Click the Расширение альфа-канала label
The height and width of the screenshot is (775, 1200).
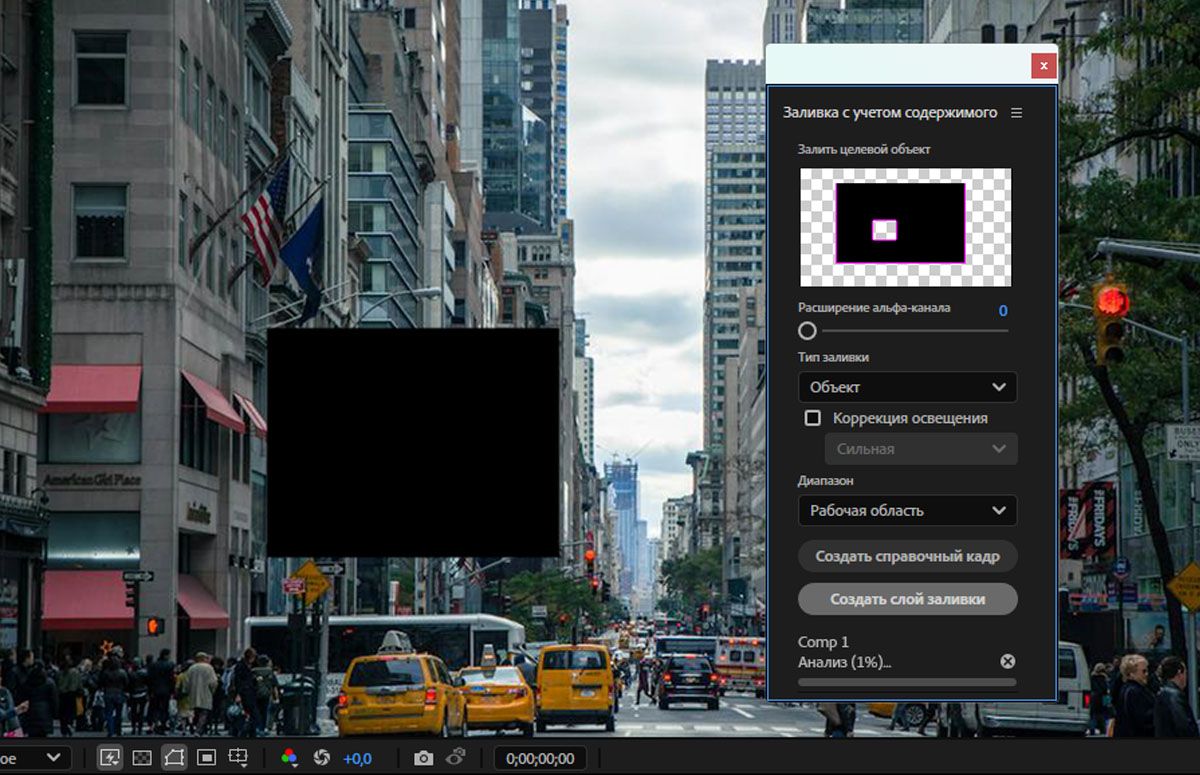tap(874, 308)
